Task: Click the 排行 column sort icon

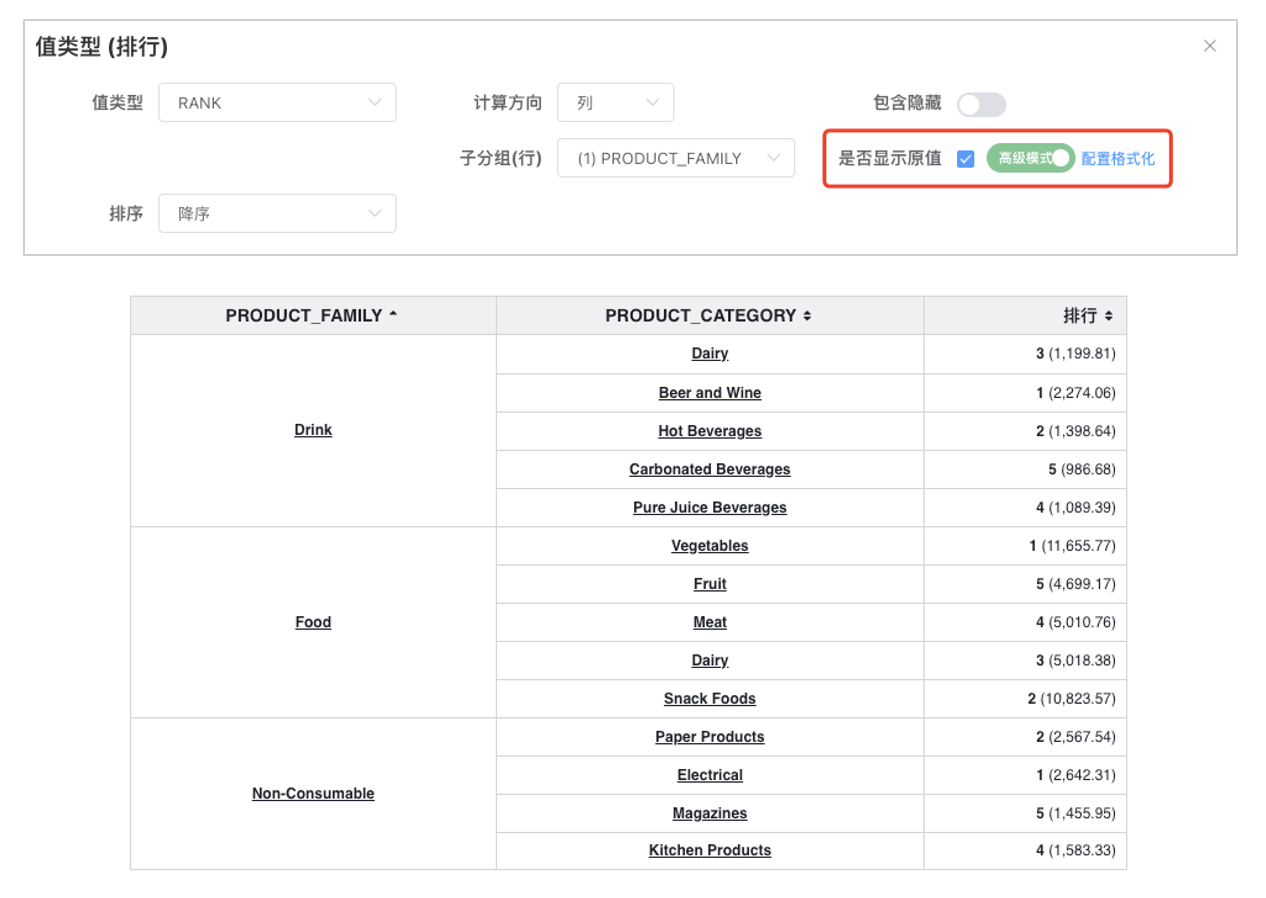Action: click(1108, 316)
